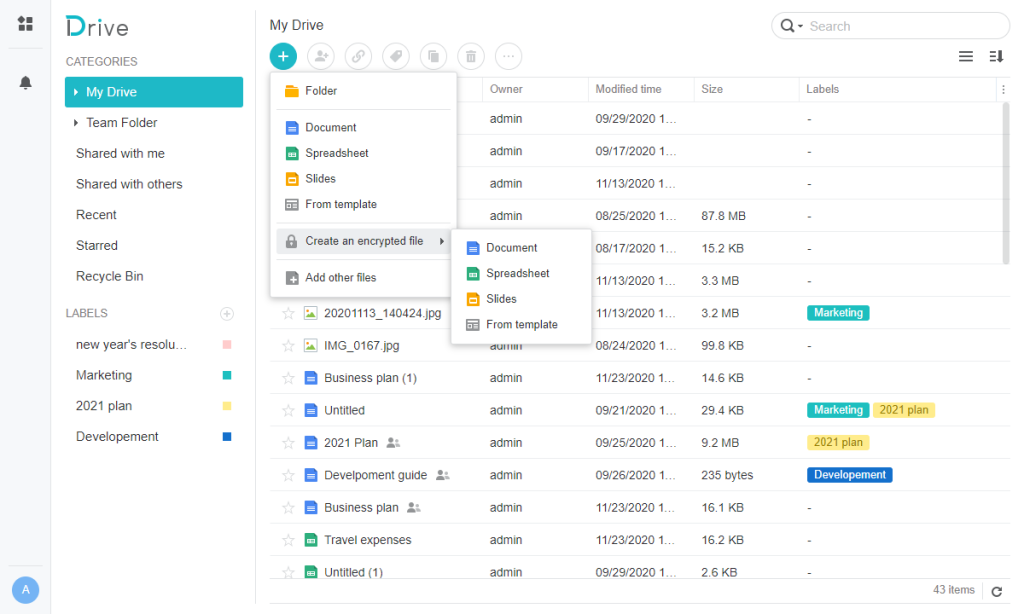Screen dimensions: 1024x614
Task: Create encrypted Slides from submenu
Action: (x=521, y=299)
